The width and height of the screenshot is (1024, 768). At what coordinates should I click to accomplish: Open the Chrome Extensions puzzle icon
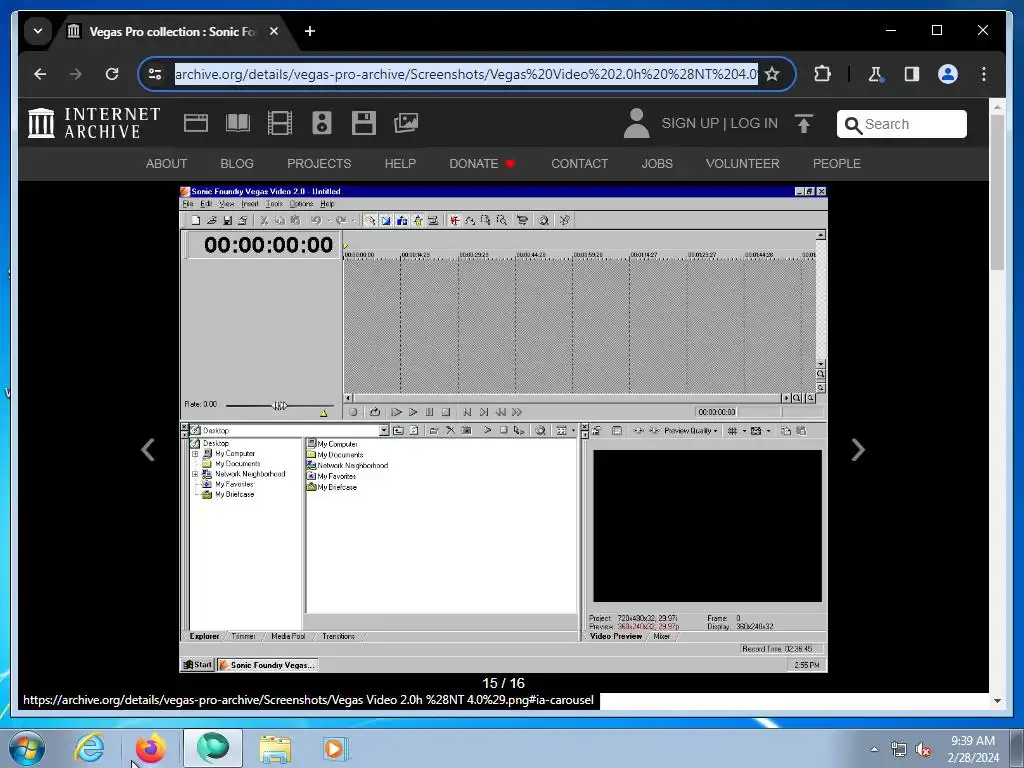click(x=822, y=74)
